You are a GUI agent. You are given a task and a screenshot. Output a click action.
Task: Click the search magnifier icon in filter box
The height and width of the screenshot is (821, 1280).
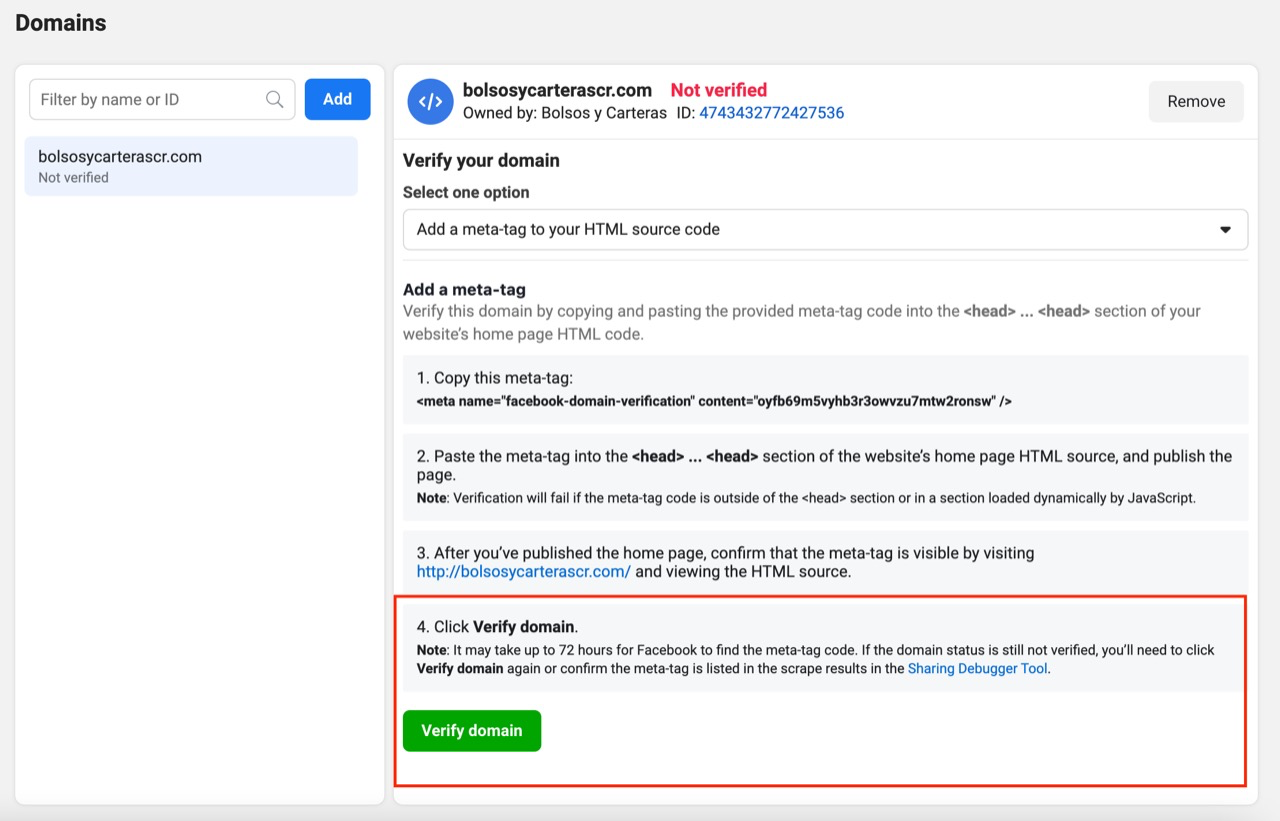click(274, 99)
